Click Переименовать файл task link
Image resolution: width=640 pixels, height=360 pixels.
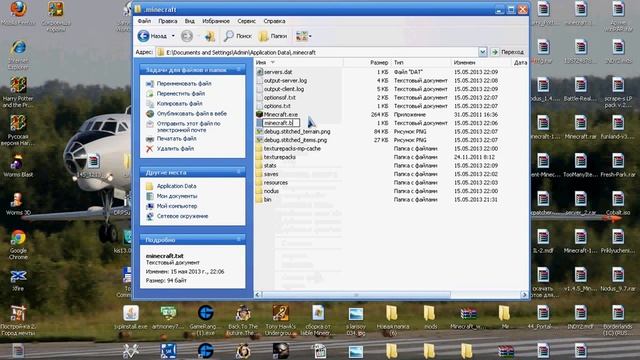tap(184, 83)
